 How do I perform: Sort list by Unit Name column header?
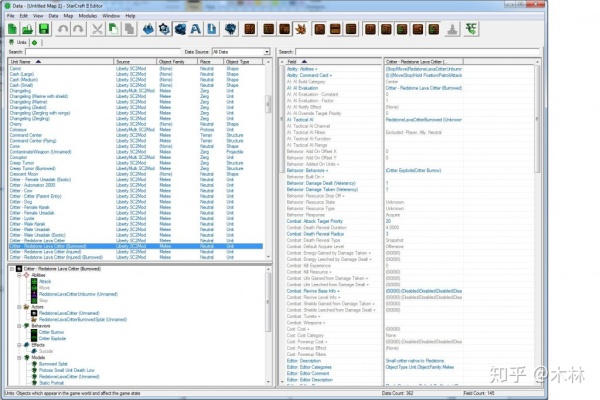pos(61,61)
